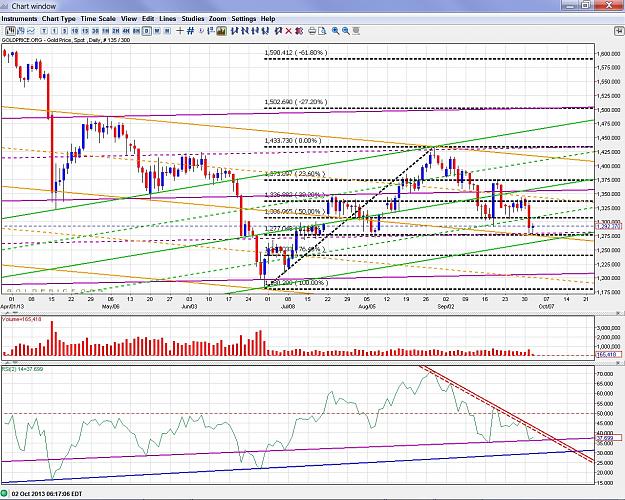Click the volume value tag 165,418
Viewport: 625px width, 500px height.
[x=608, y=354]
